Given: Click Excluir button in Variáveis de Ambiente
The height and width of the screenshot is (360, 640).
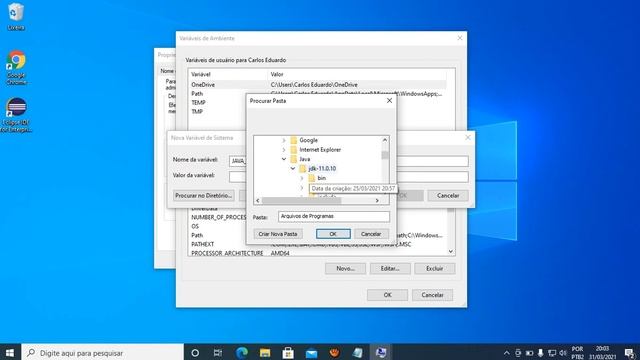Looking at the screenshot, I should [x=435, y=269].
